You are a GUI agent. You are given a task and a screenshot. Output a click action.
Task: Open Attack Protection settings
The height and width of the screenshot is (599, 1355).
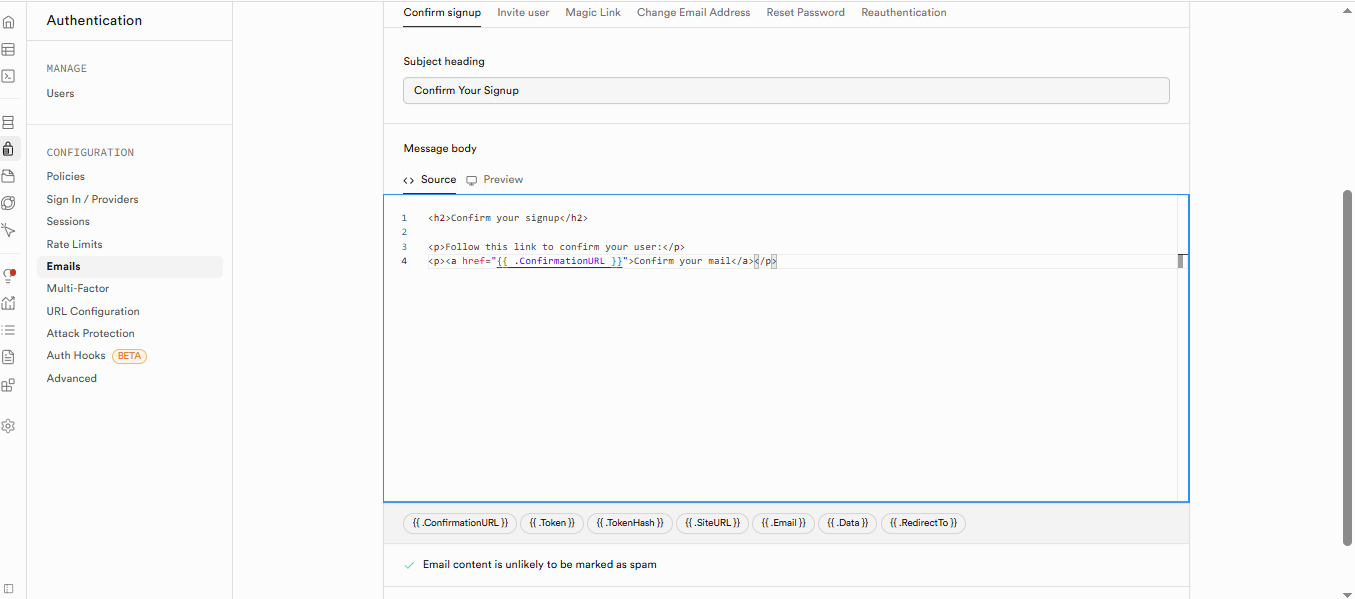click(x=90, y=333)
